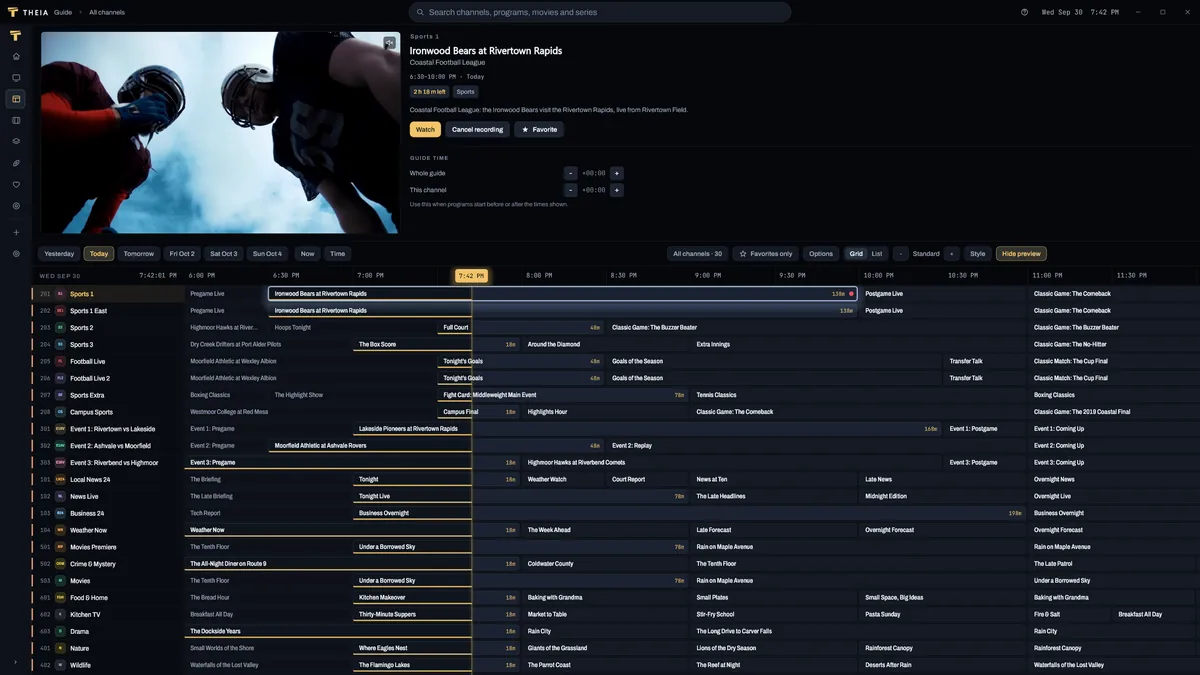Open Home from the left sidebar
The width and height of the screenshot is (1200, 675).
coord(16,56)
